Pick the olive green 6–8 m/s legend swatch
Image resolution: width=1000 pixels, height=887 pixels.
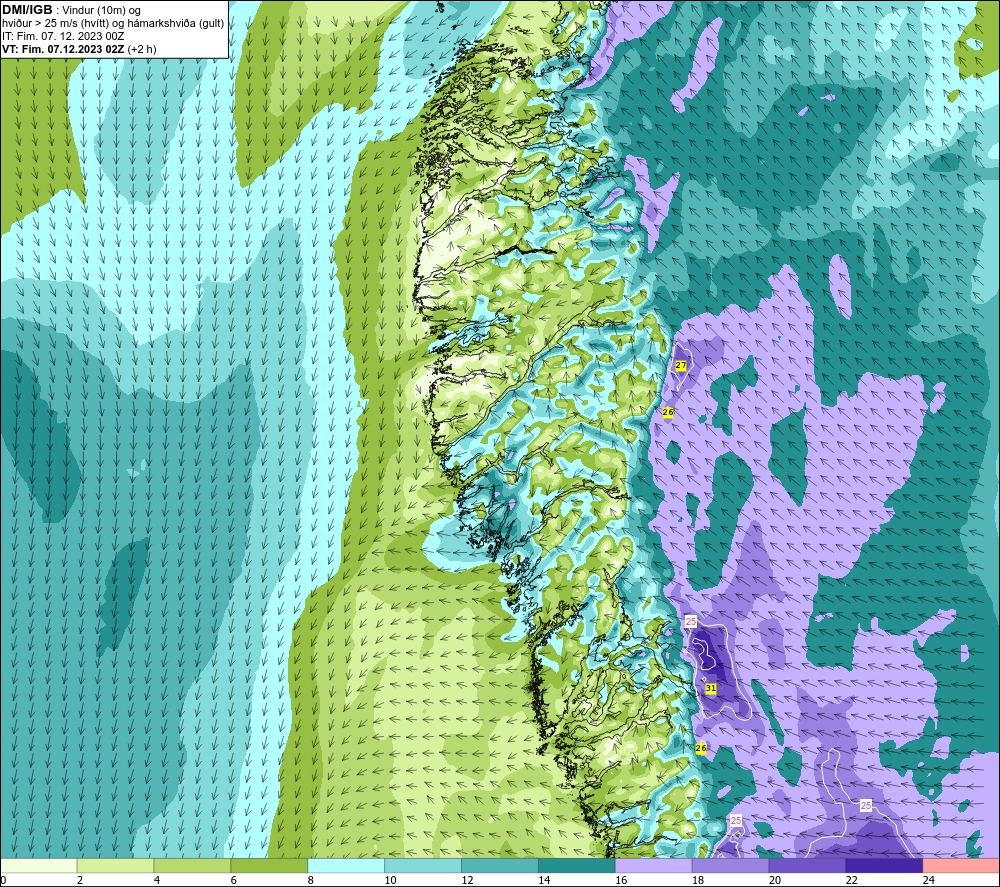[269, 866]
